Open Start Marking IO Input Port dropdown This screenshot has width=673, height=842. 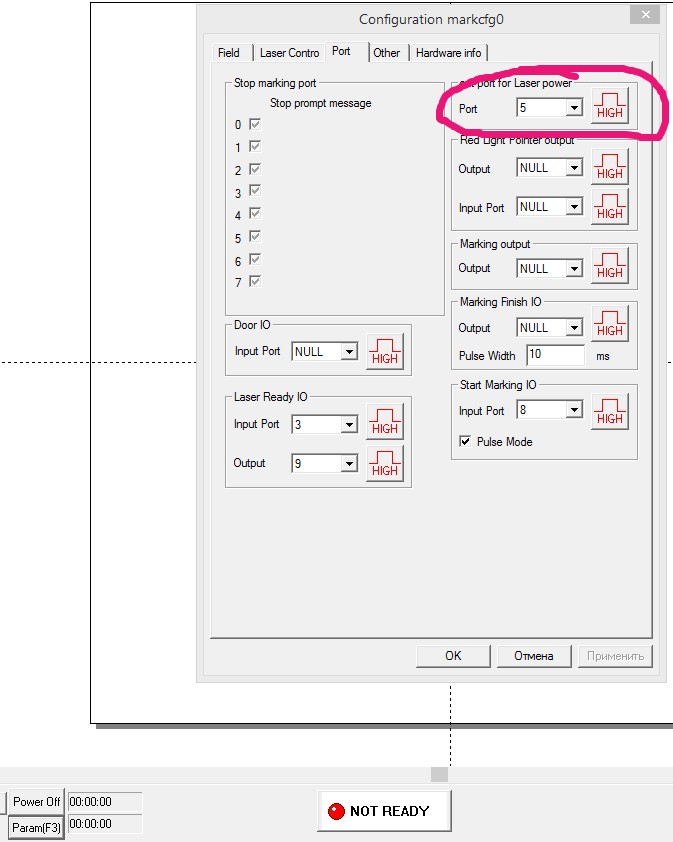pyautogui.click(x=574, y=410)
